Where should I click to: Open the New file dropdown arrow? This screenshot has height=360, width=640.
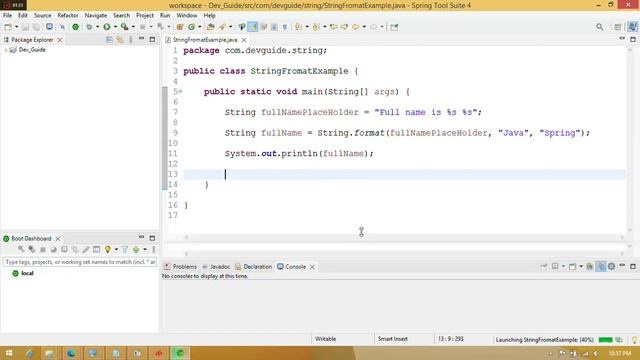coord(16,27)
